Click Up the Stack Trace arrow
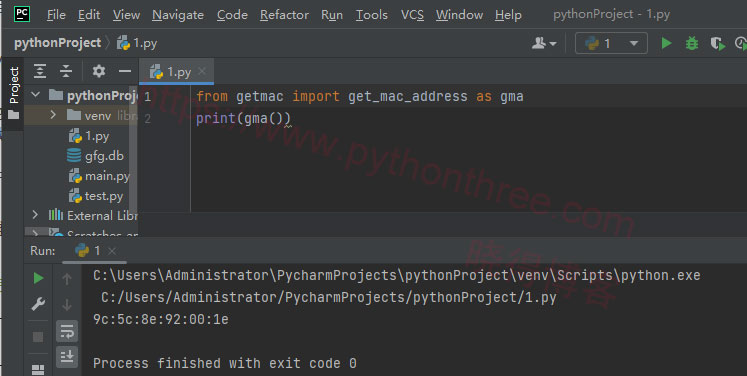 coord(67,279)
